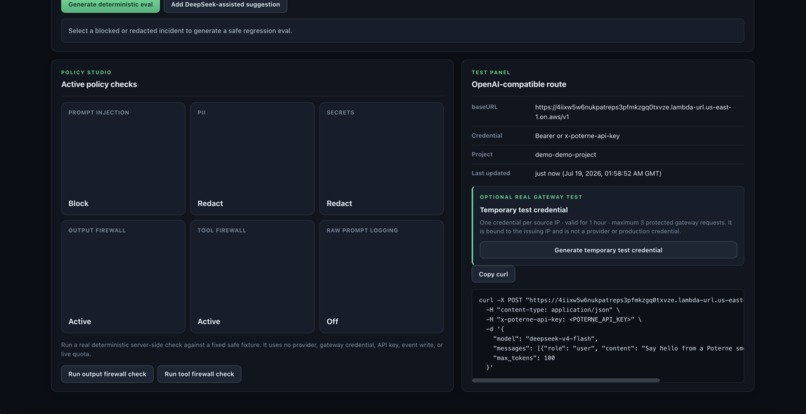Click the 'OpenAI-compatible route' heading
The image size is (806, 414).
click(x=519, y=84)
